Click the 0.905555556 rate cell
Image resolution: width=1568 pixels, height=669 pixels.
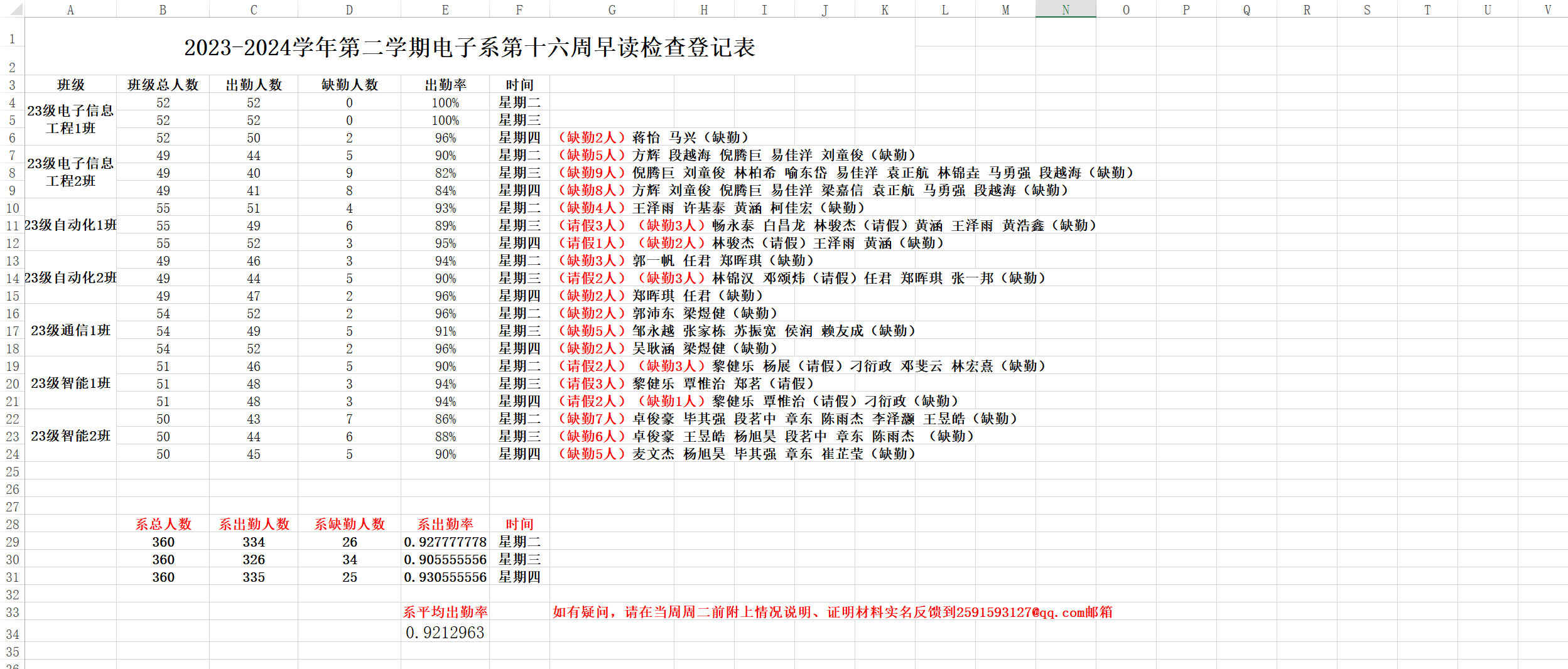tap(445, 559)
